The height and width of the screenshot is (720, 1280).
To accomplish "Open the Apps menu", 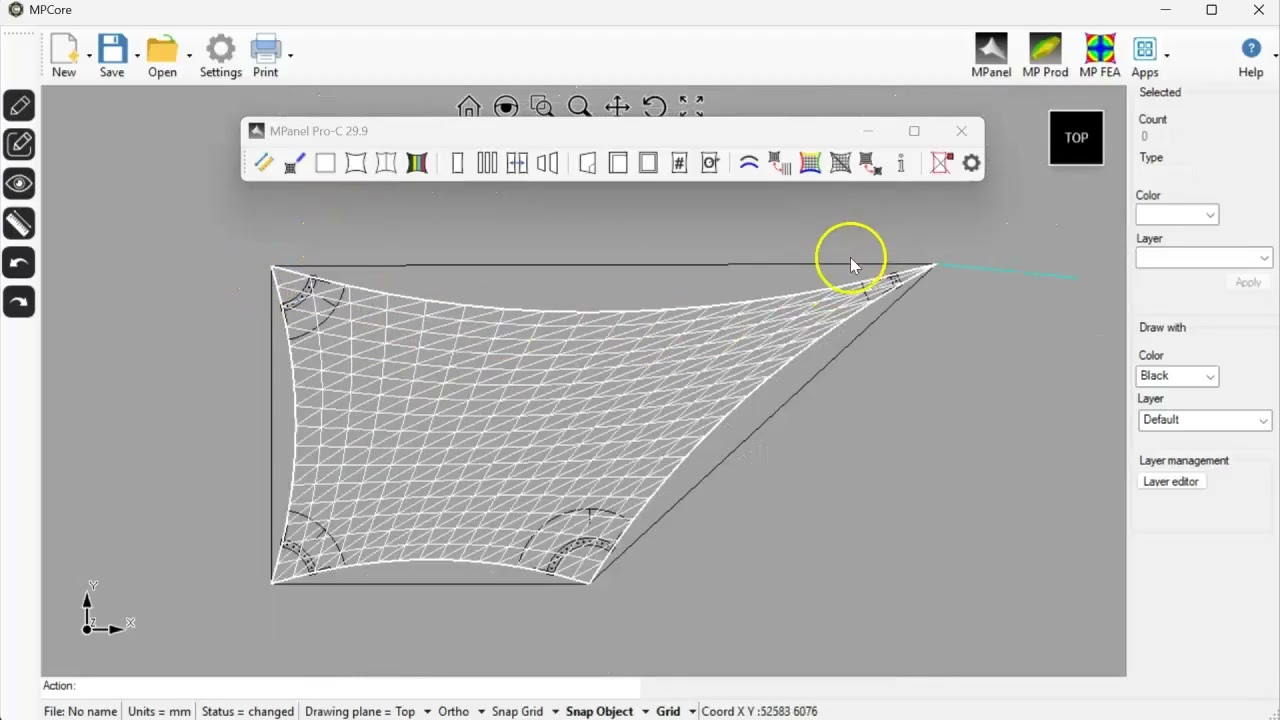I will tap(1145, 55).
